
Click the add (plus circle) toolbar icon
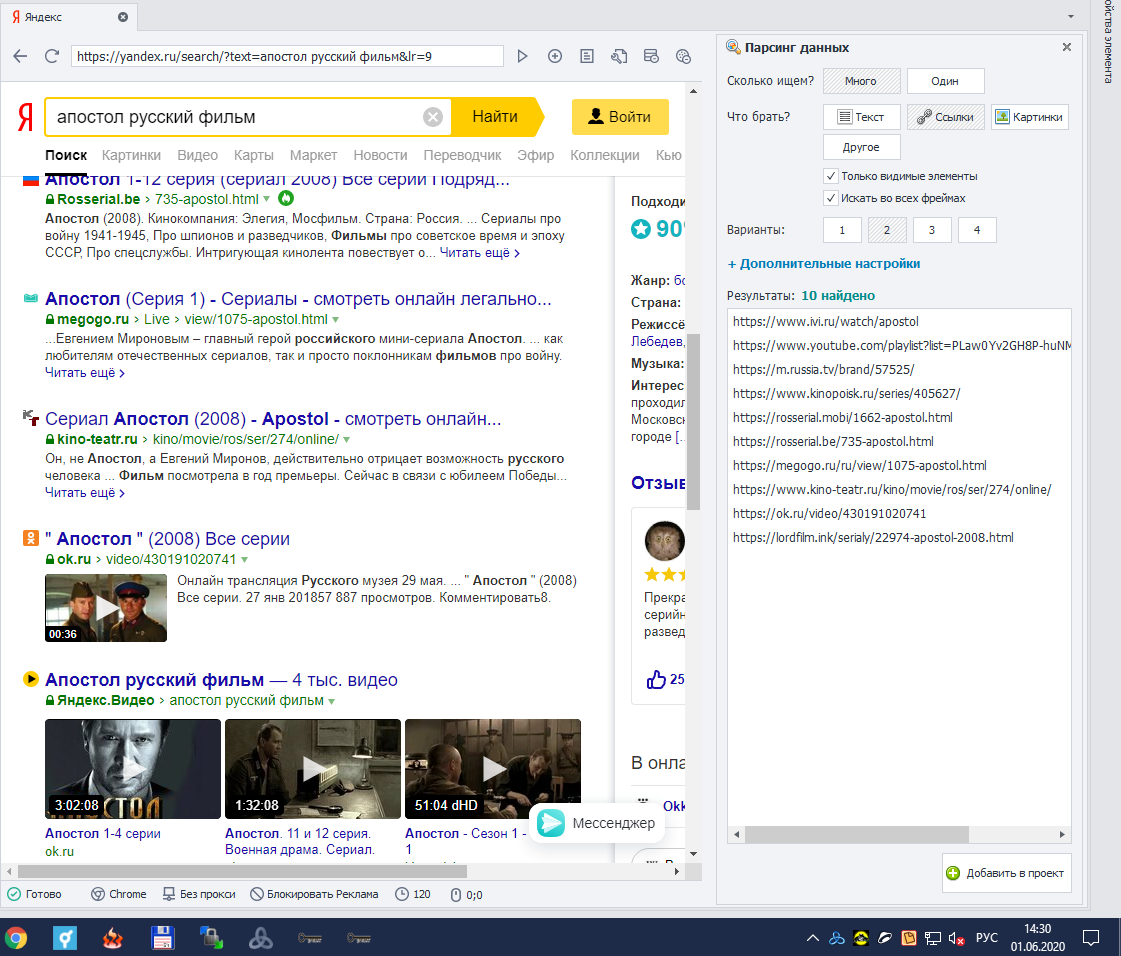[555, 56]
